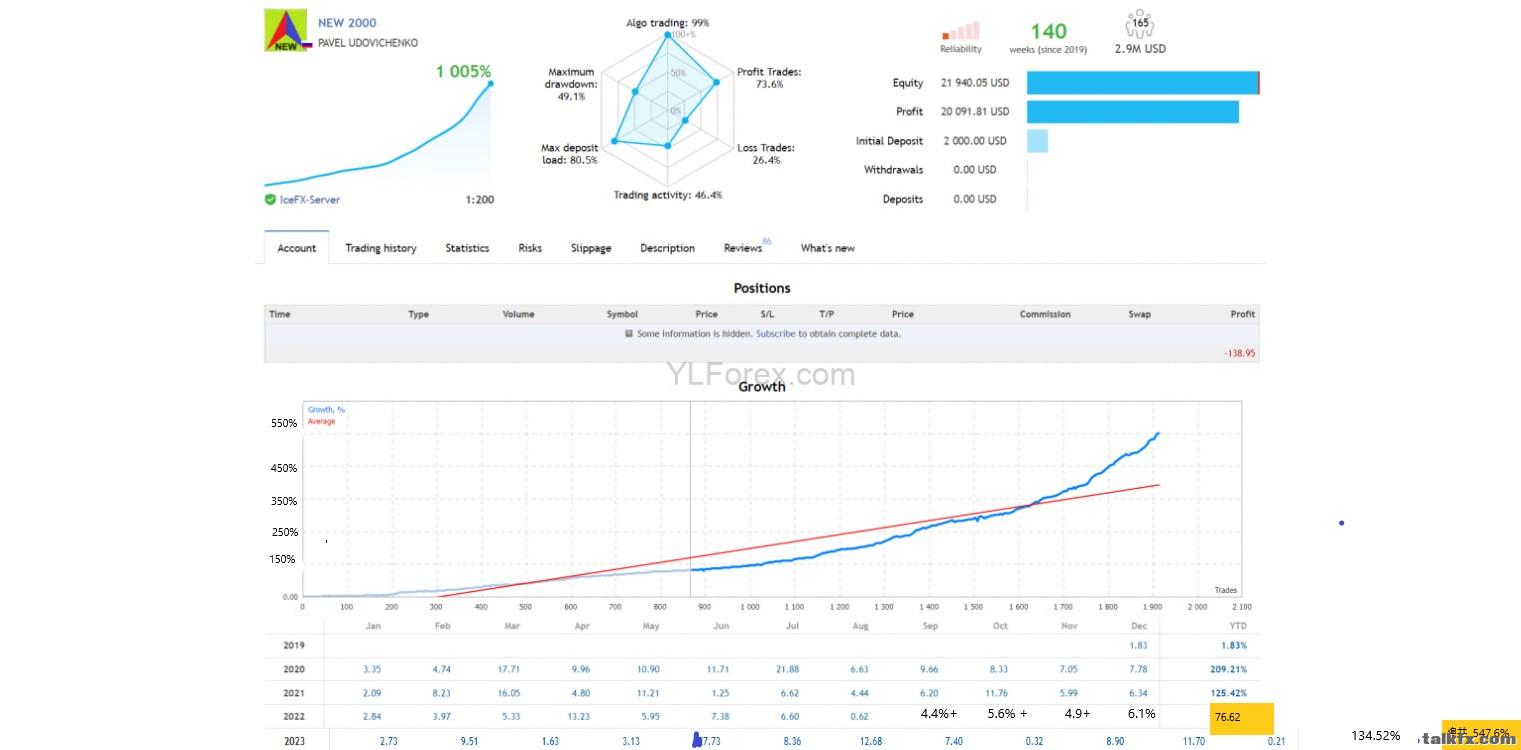This screenshot has width=1521, height=750.
Task: Click the 2022 row label
Action: click(x=294, y=716)
